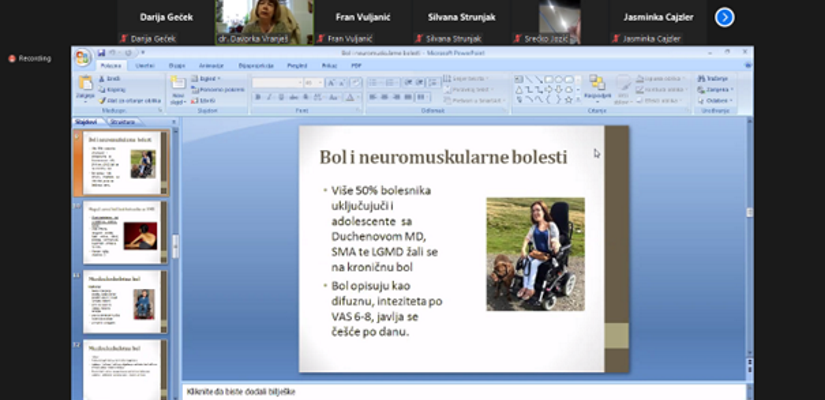Open the columns button in paragraph group
The height and width of the screenshot is (400, 825).
coord(422,97)
